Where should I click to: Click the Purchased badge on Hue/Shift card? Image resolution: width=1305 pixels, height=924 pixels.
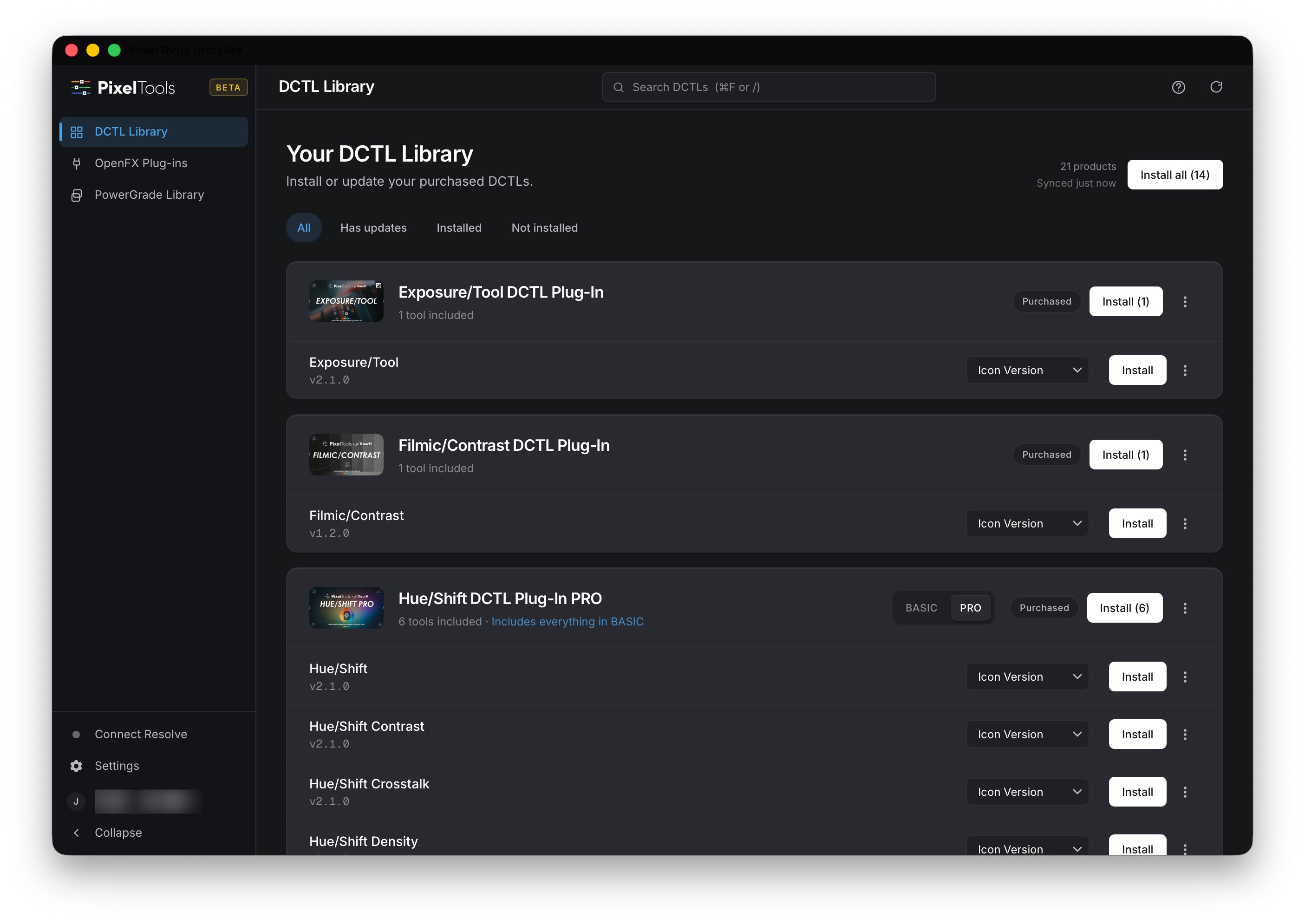pyautogui.click(x=1044, y=608)
